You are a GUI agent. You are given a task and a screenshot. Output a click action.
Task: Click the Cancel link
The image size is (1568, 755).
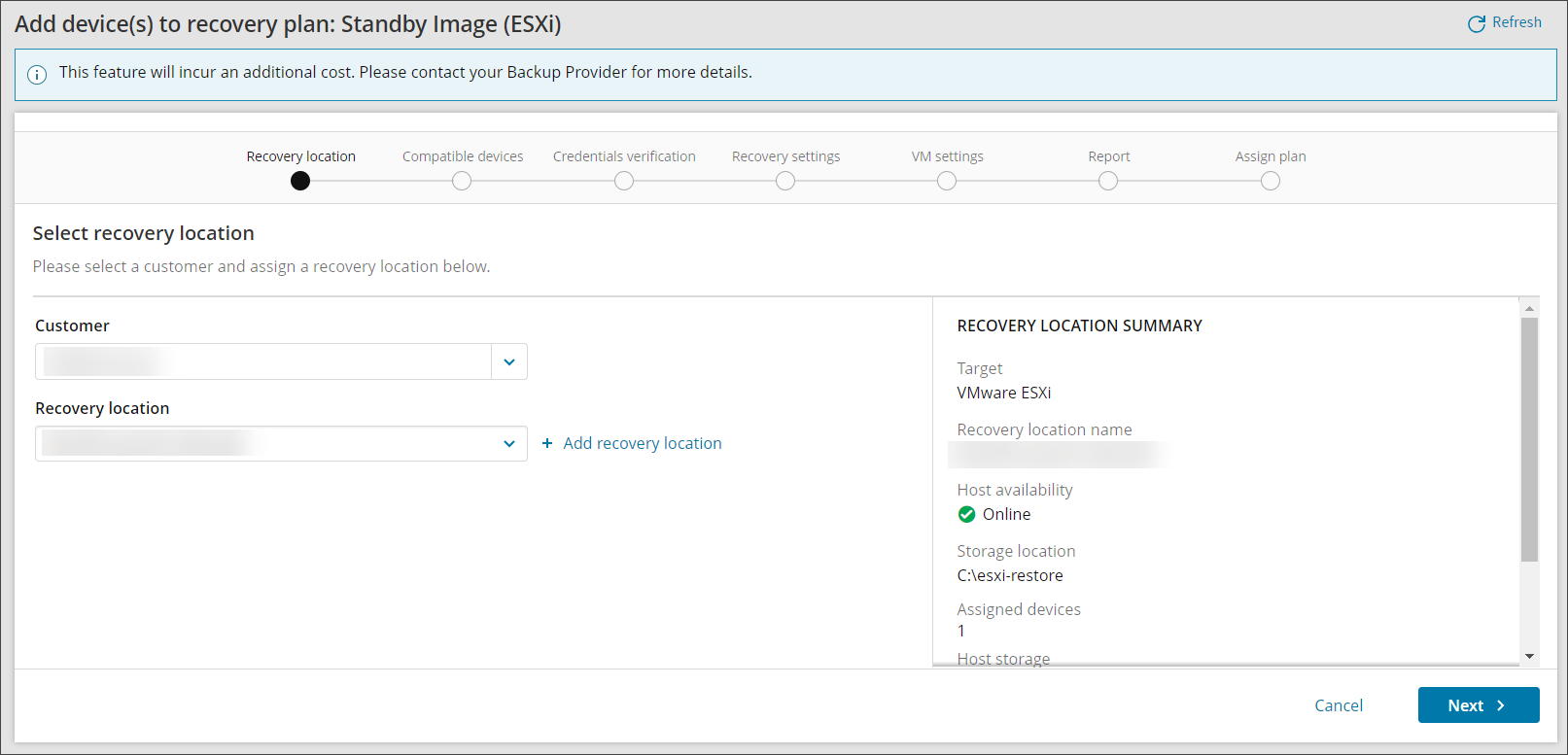(1339, 705)
